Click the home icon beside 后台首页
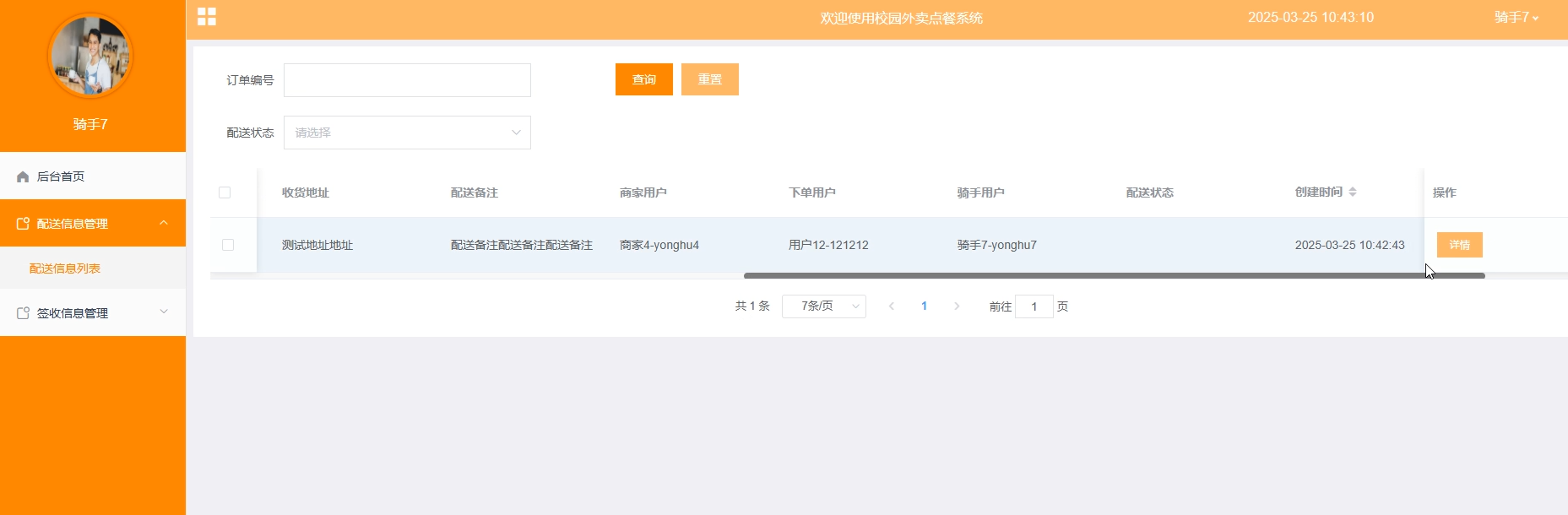 [23, 176]
